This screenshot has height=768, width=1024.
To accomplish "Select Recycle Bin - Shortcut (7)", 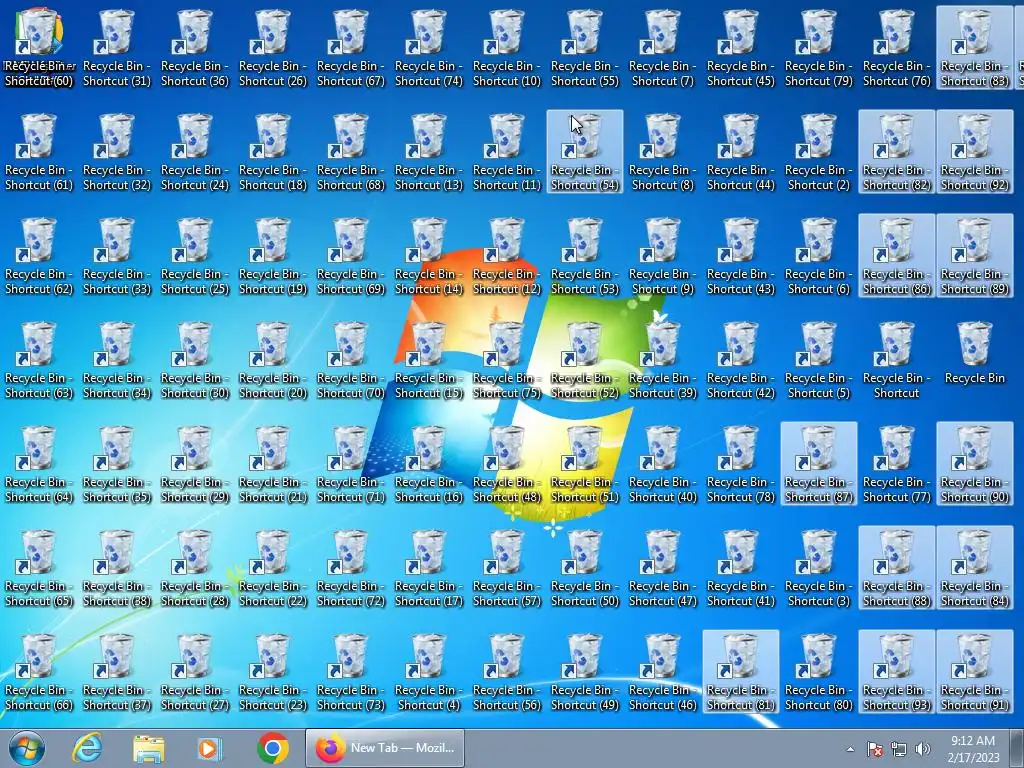I will tap(663, 48).
